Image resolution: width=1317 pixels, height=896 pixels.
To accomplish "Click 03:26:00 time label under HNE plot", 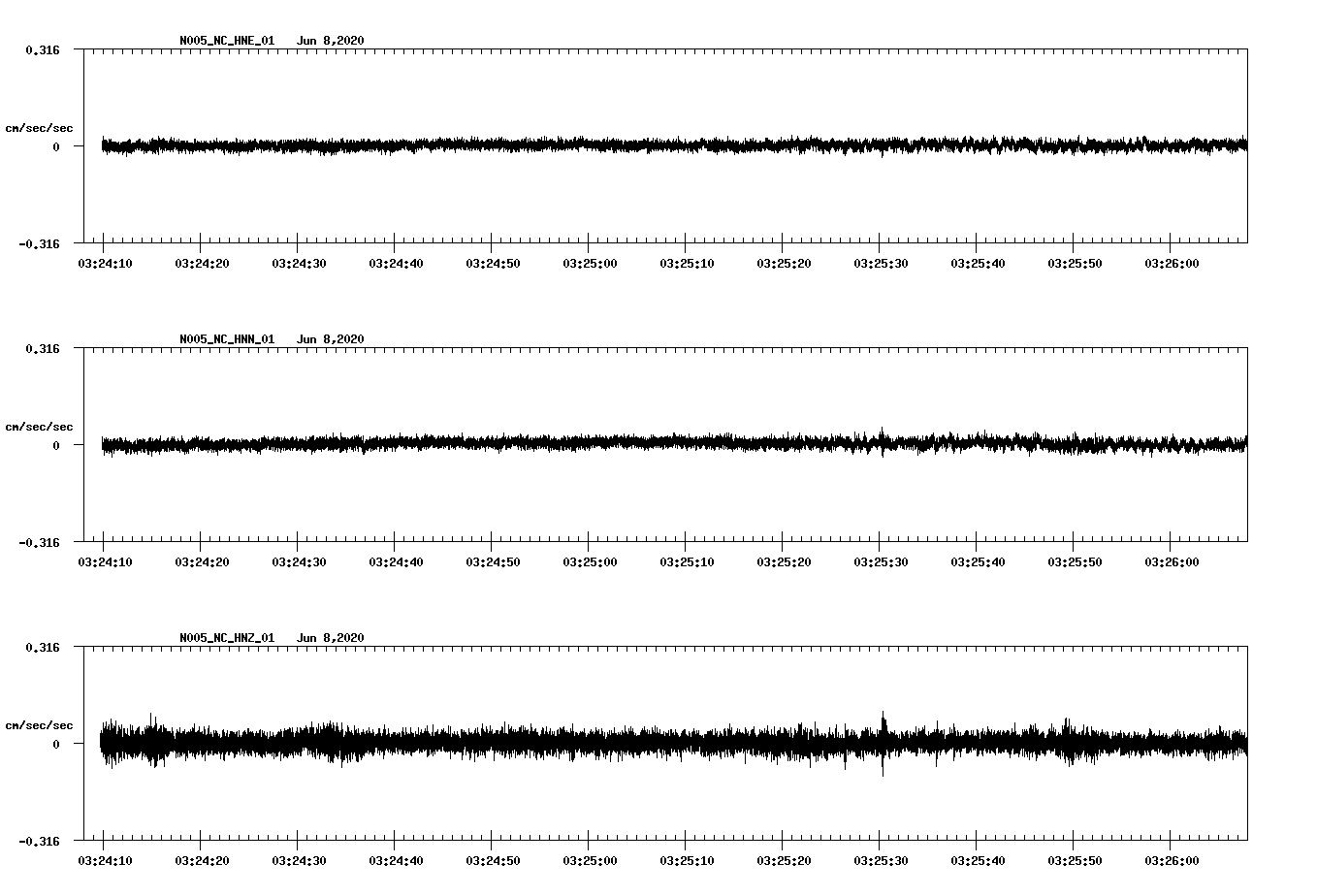I will (x=1172, y=264).
